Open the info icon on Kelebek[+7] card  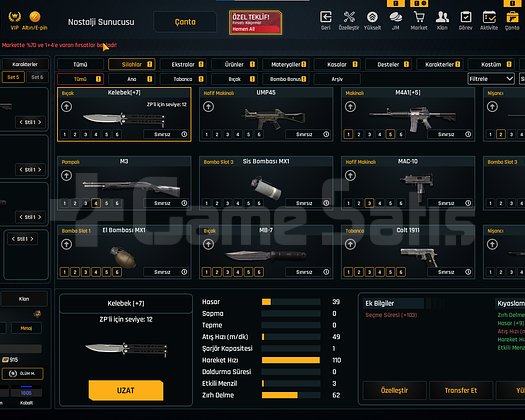(x=184, y=134)
